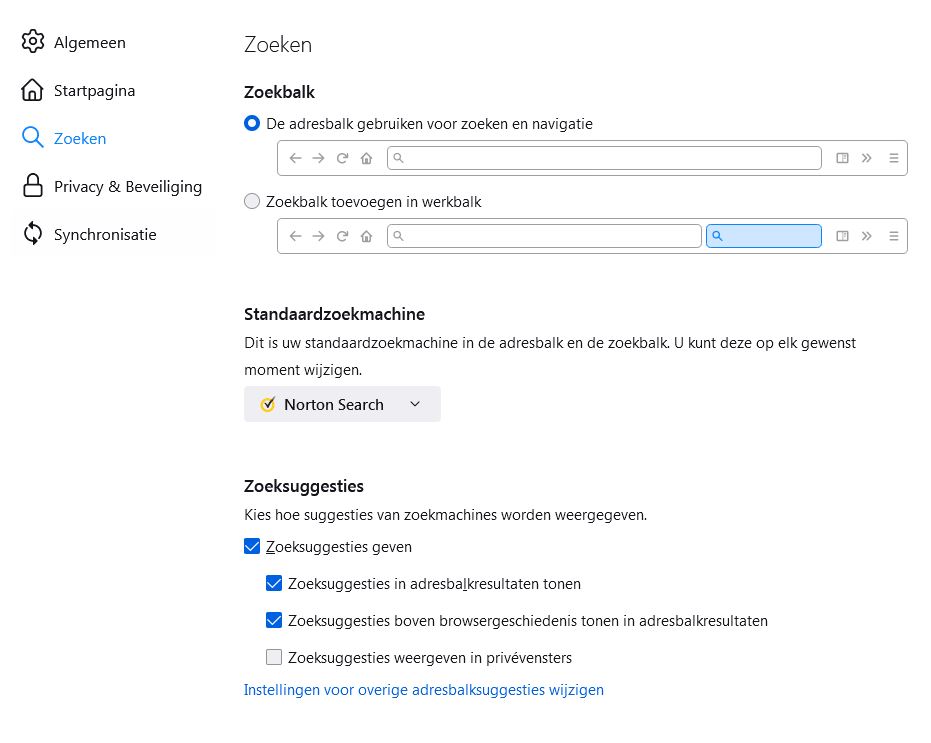The width and height of the screenshot is (931, 743).
Task: Open the Synchronisatie settings category
Action: 105,234
